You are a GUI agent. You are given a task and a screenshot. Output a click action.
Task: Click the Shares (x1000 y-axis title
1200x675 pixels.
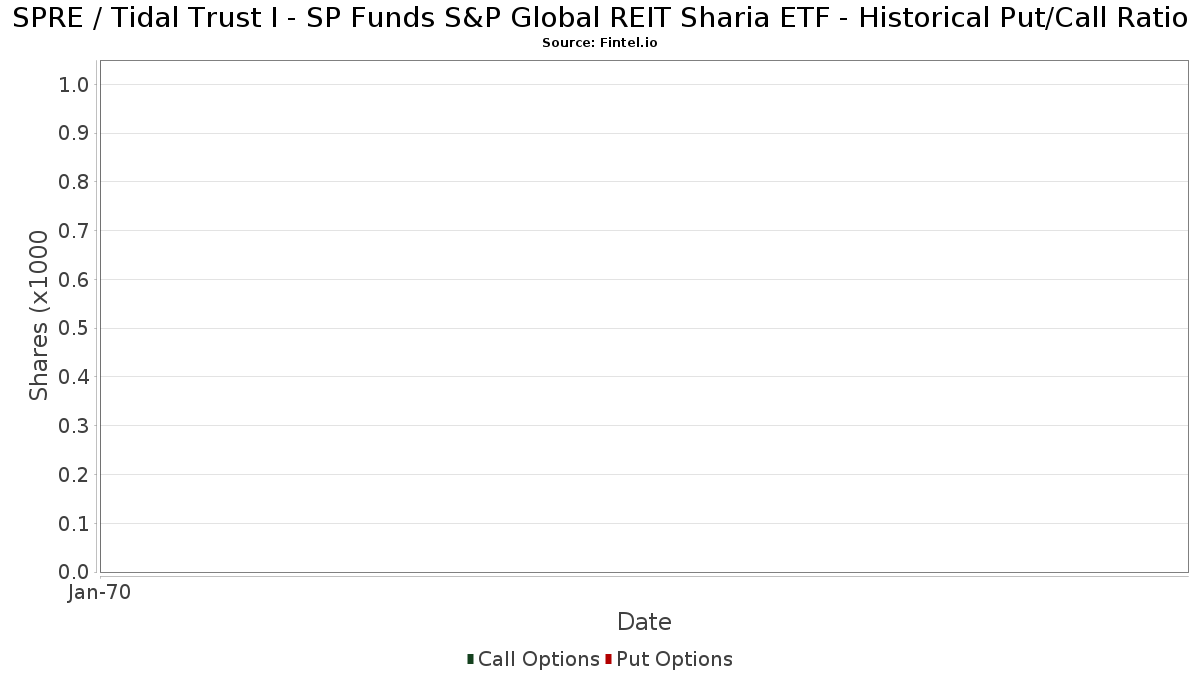[x=39, y=316]
